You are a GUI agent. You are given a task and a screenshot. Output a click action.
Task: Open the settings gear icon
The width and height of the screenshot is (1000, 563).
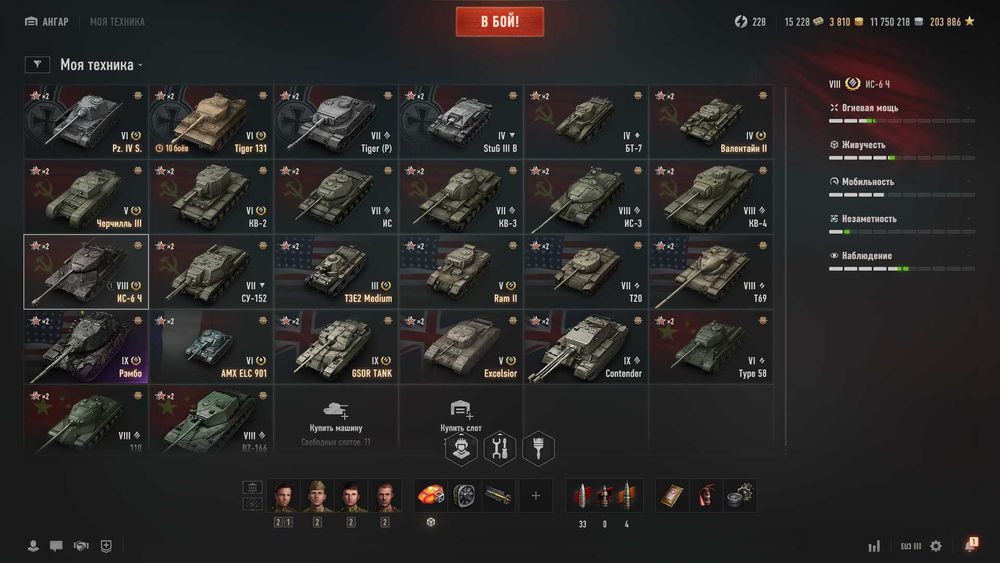click(936, 546)
